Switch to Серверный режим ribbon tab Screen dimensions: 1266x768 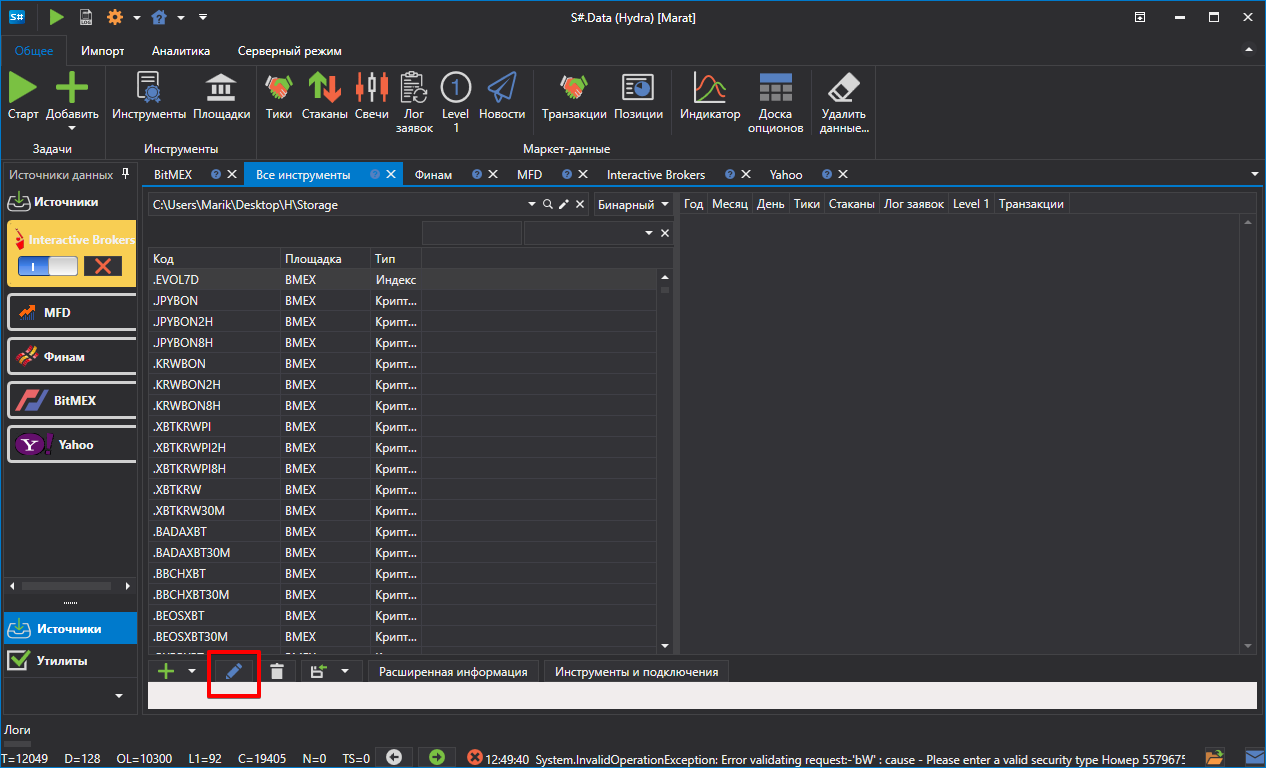(x=290, y=51)
